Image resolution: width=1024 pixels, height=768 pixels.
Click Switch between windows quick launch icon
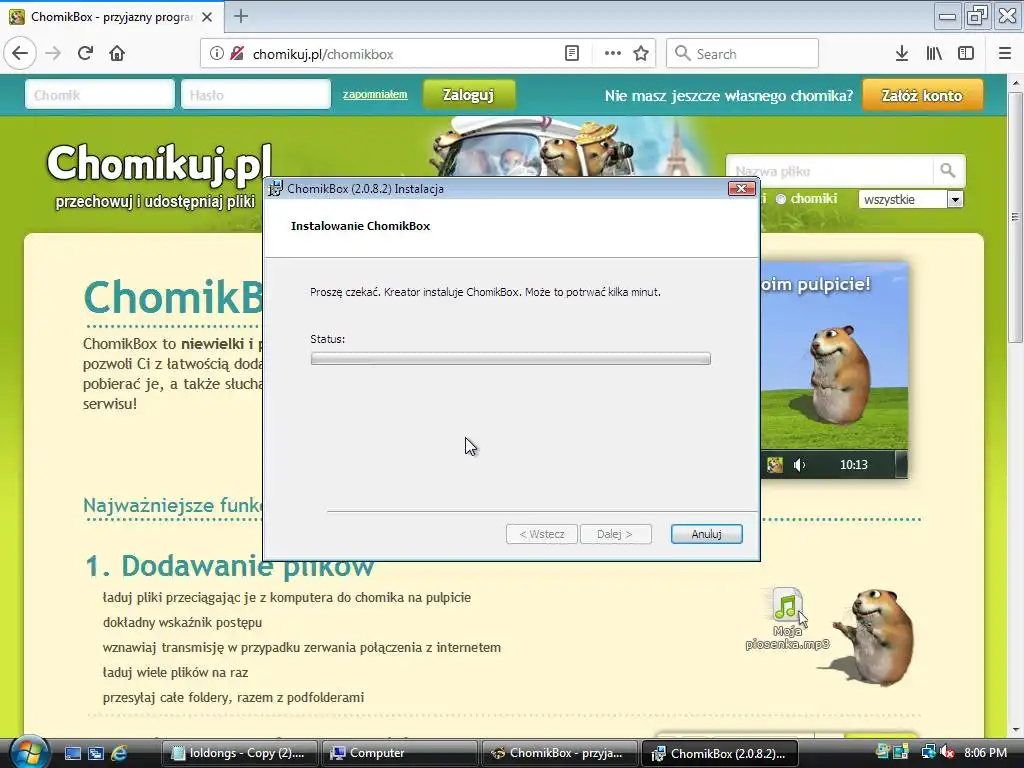tap(96, 754)
